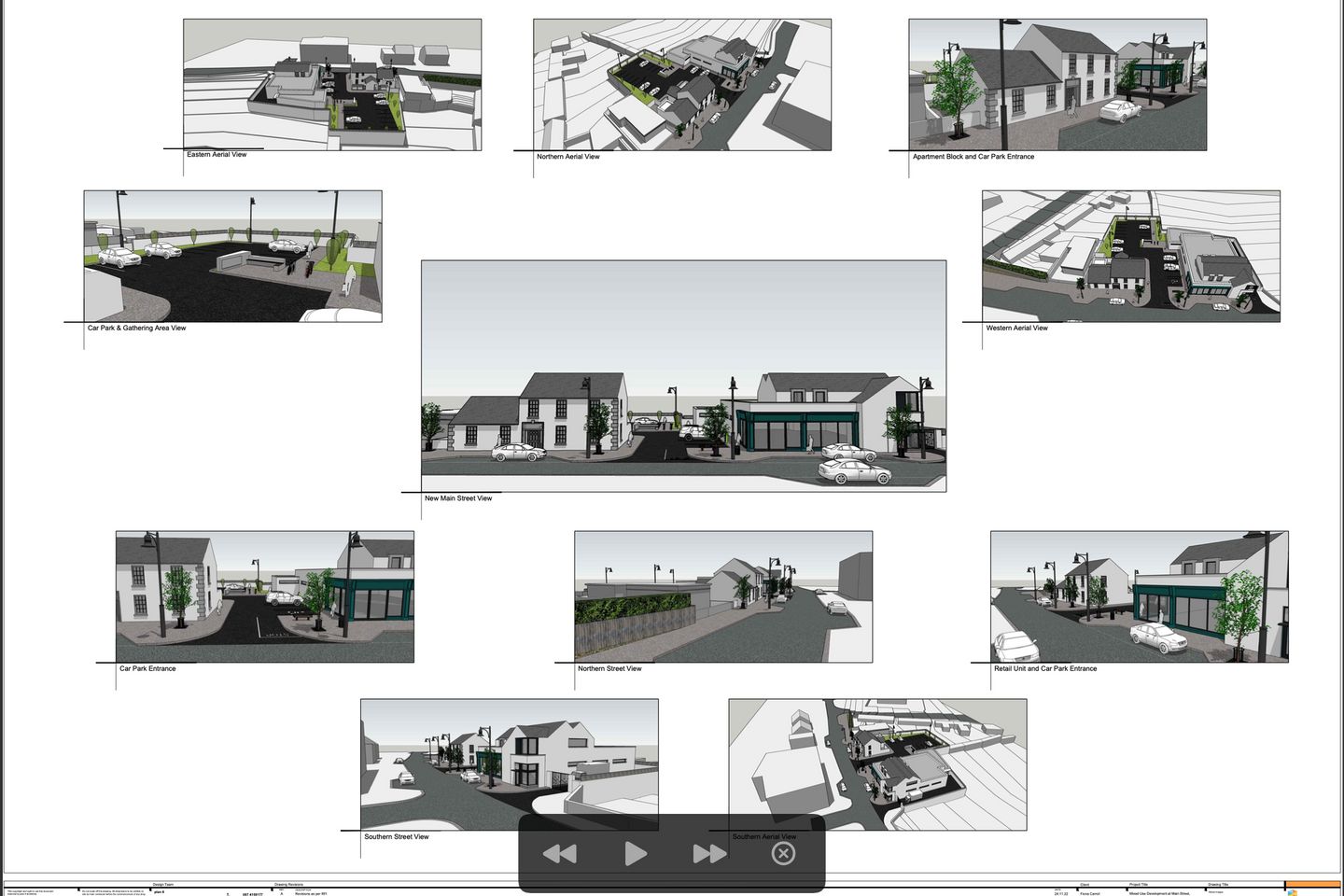Click the rewind icon in the playback controls
Image resolution: width=1344 pixels, height=896 pixels.
[x=559, y=853]
